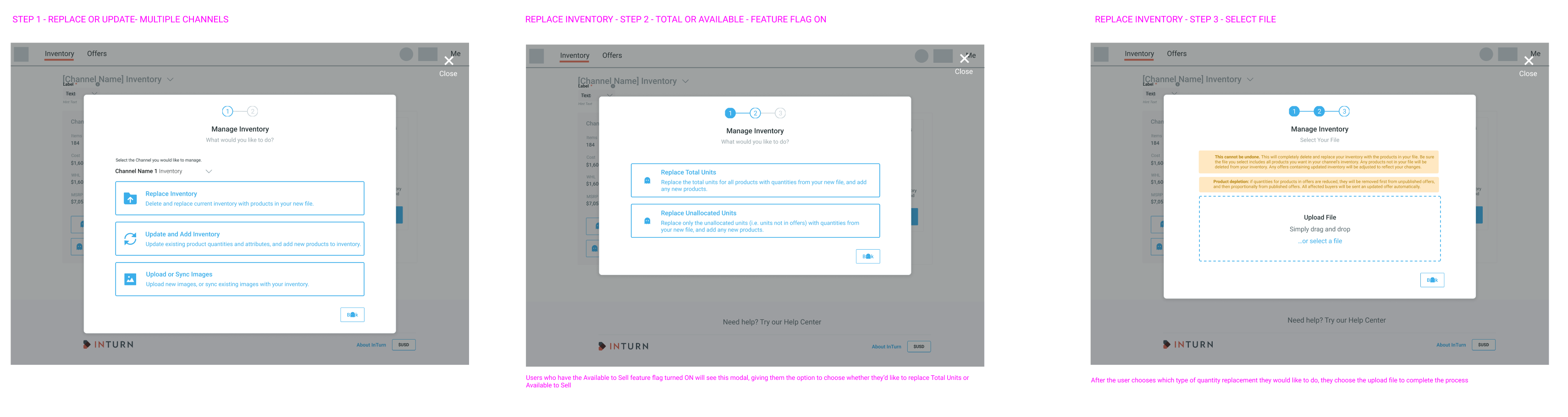The height and width of the screenshot is (417, 1568).
Task: Click the Back button in the Step 1 modal
Action: (353, 315)
